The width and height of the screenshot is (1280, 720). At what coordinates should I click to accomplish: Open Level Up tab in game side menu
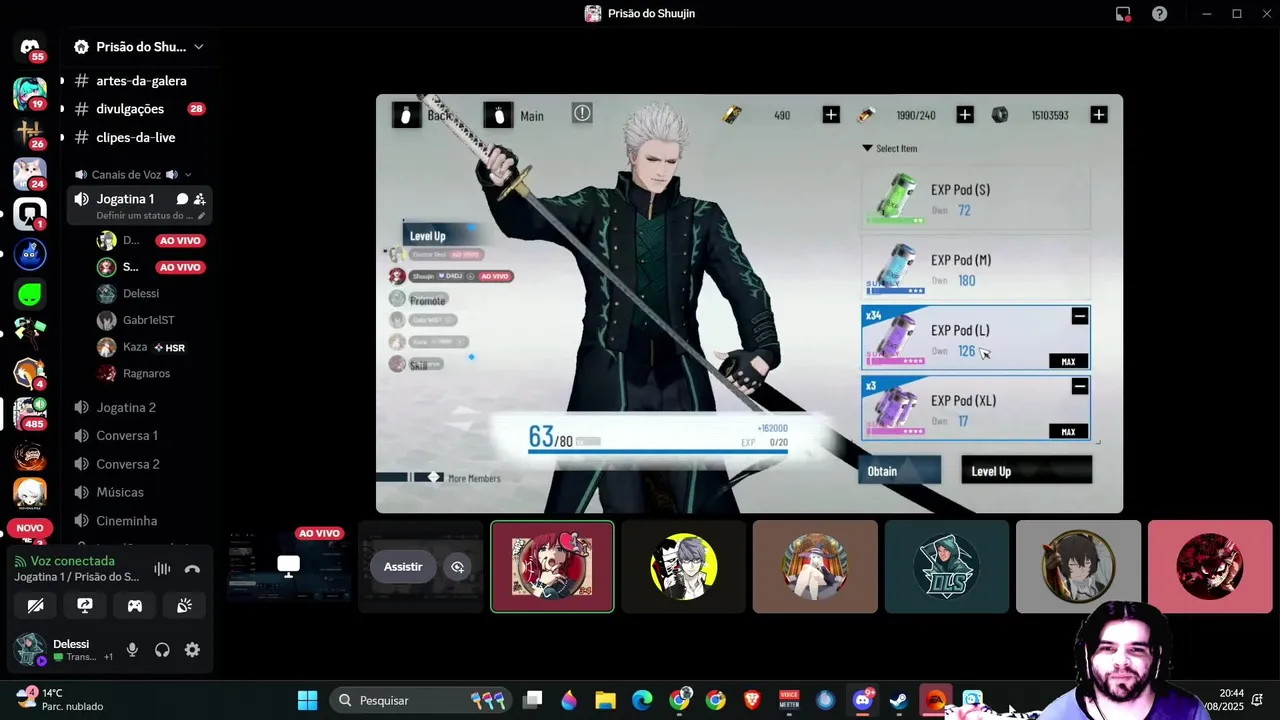click(x=440, y=235)
